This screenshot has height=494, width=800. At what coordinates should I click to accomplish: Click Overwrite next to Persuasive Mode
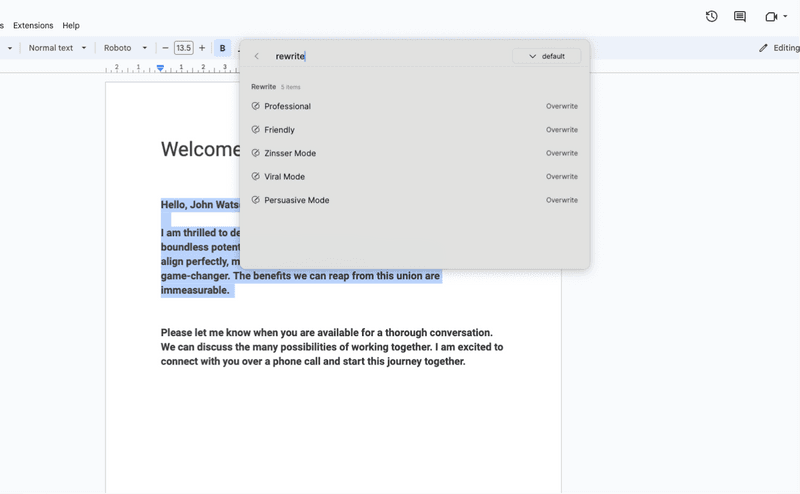pos(561,200)
